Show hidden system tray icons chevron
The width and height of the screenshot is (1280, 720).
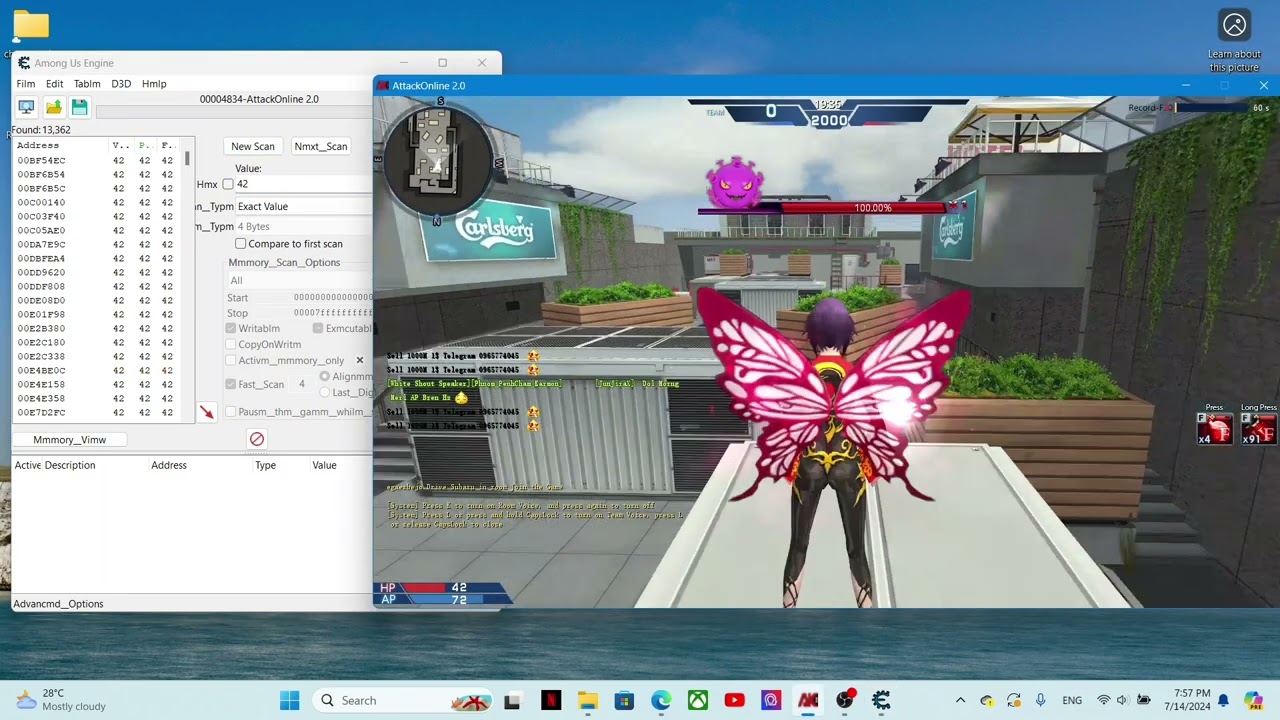point(960,700)
